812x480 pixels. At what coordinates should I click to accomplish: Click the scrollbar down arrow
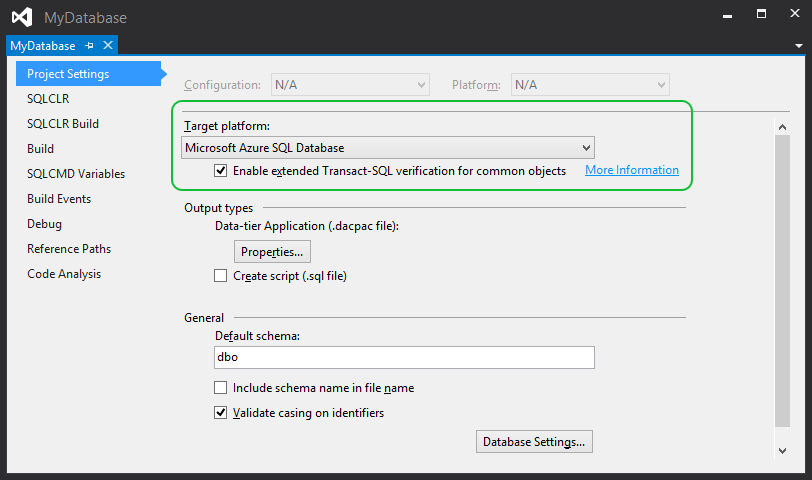[x=782, y=450]
